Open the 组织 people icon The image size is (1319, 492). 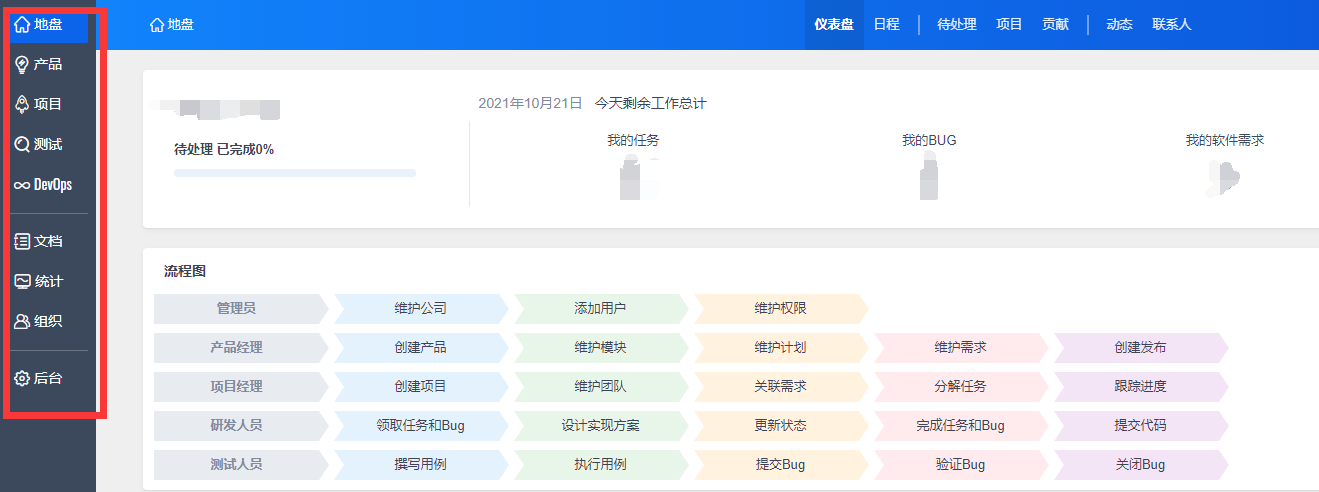click(22, 322)
